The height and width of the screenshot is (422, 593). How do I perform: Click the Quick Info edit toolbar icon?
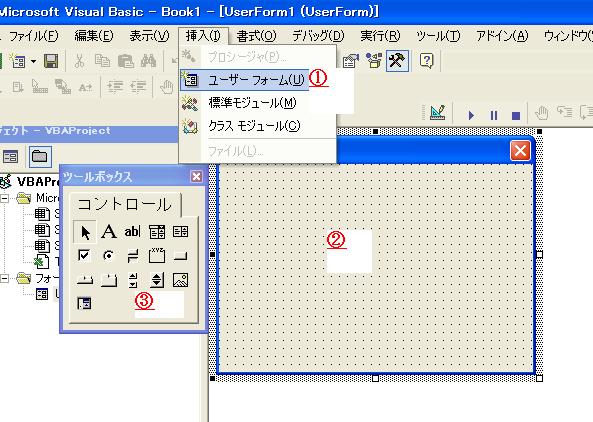click(x=40, y=87)
